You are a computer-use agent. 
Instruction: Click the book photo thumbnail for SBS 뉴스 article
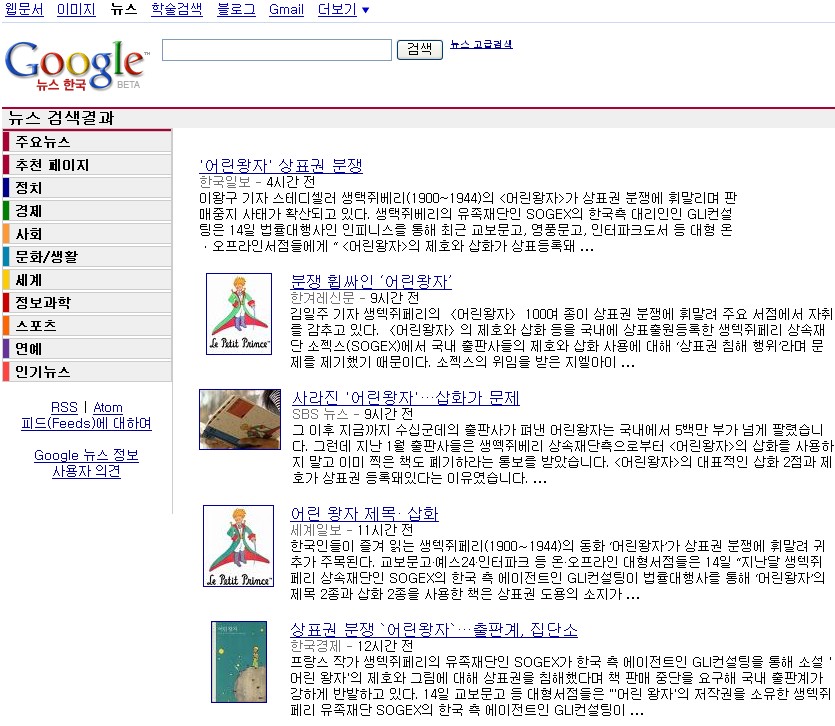pos(240,420)
